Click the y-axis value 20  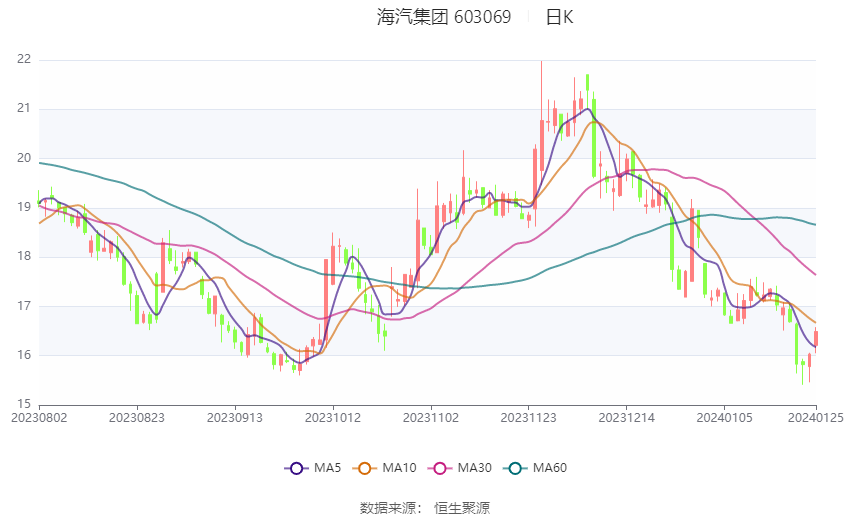tap(24, 158)
